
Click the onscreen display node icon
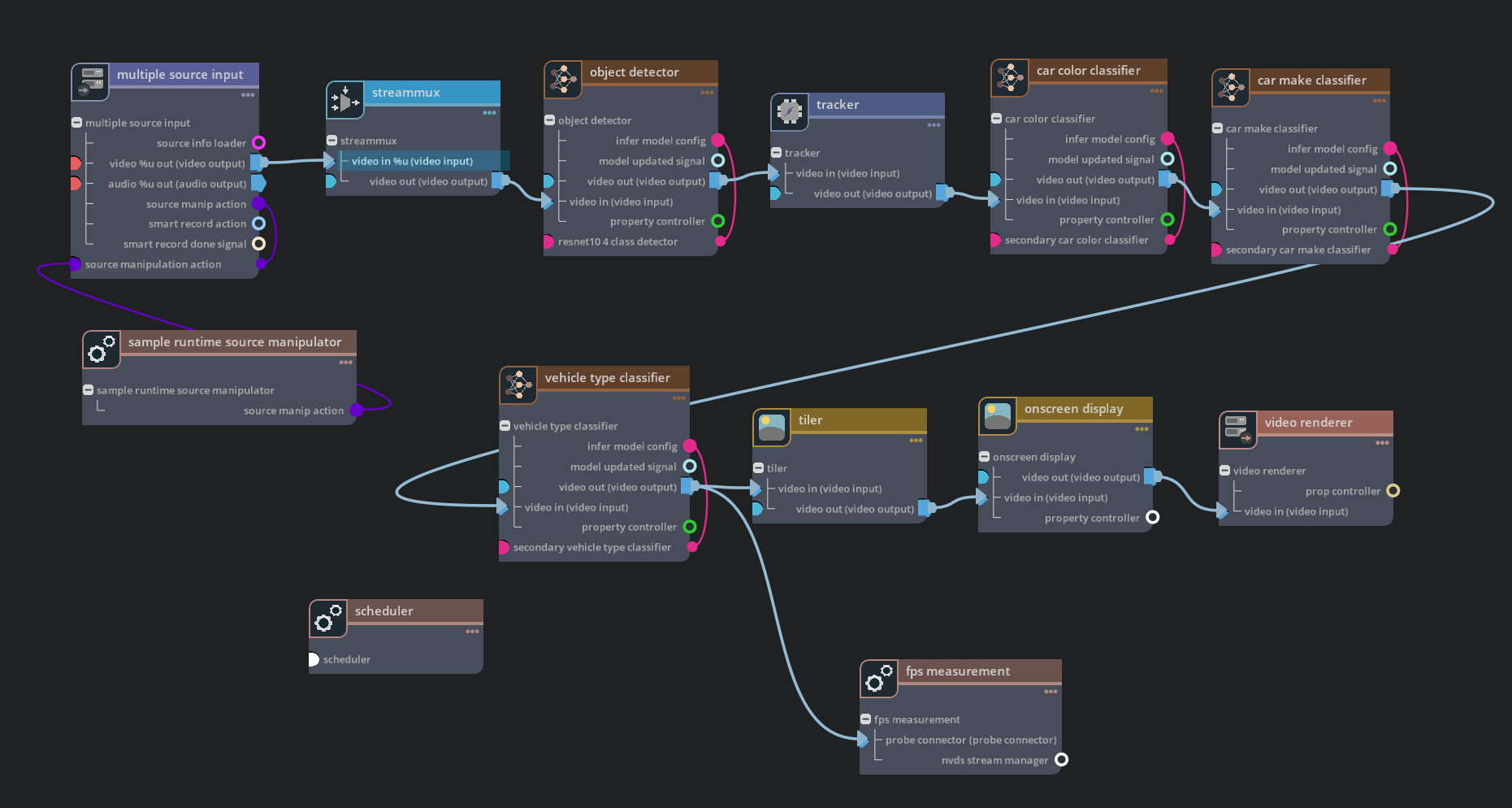(998, 416)
